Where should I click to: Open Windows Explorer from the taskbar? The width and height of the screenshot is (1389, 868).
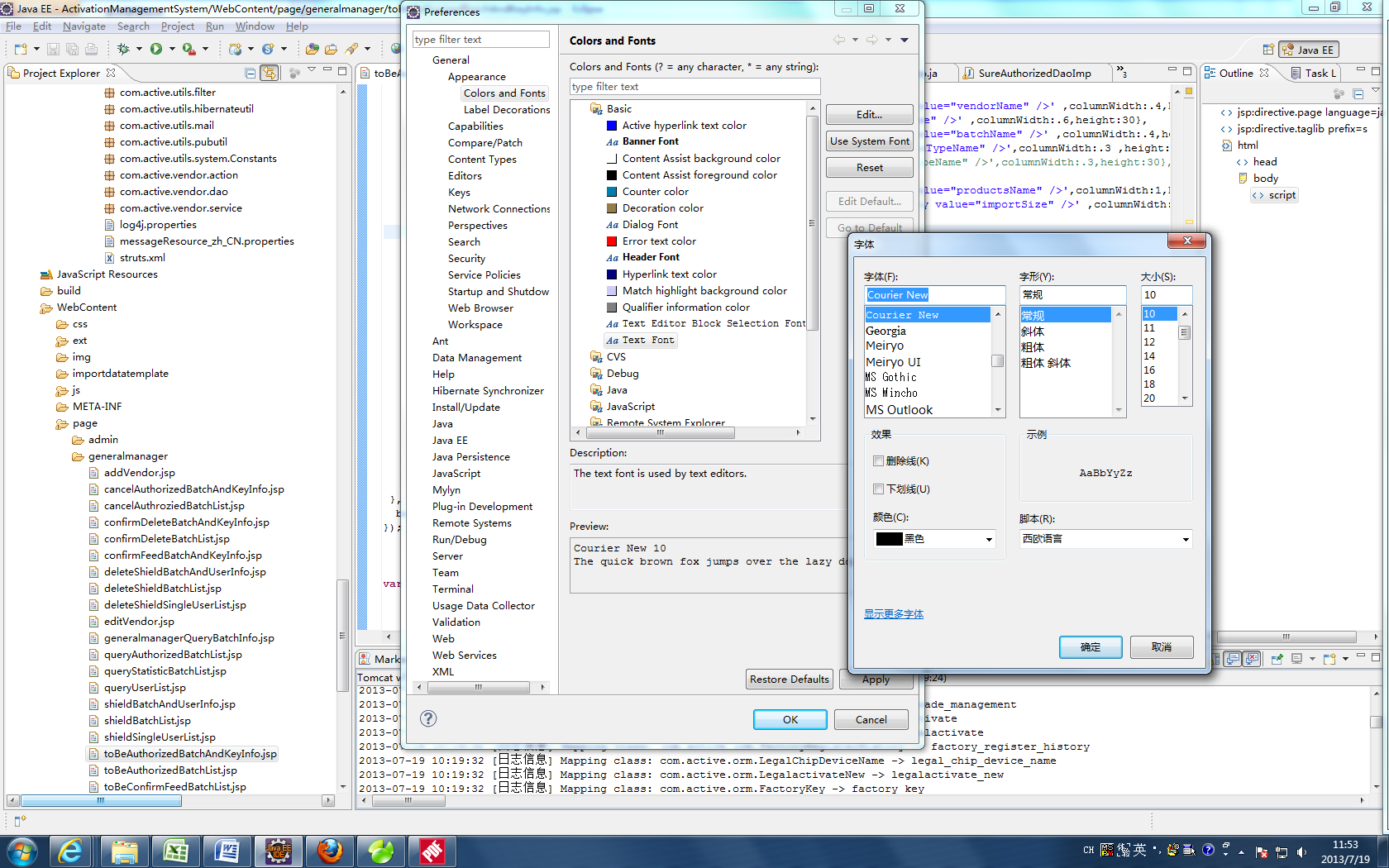(124, 851)
